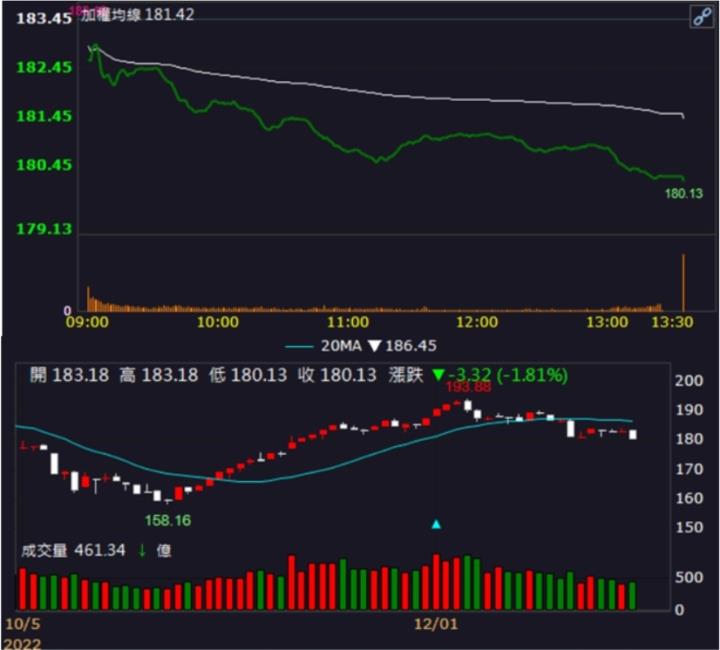This screenshot has height=650, width=720.
Task: Click the 180.13 last price label on the intraday line
Action: click(x=684, y=194)
